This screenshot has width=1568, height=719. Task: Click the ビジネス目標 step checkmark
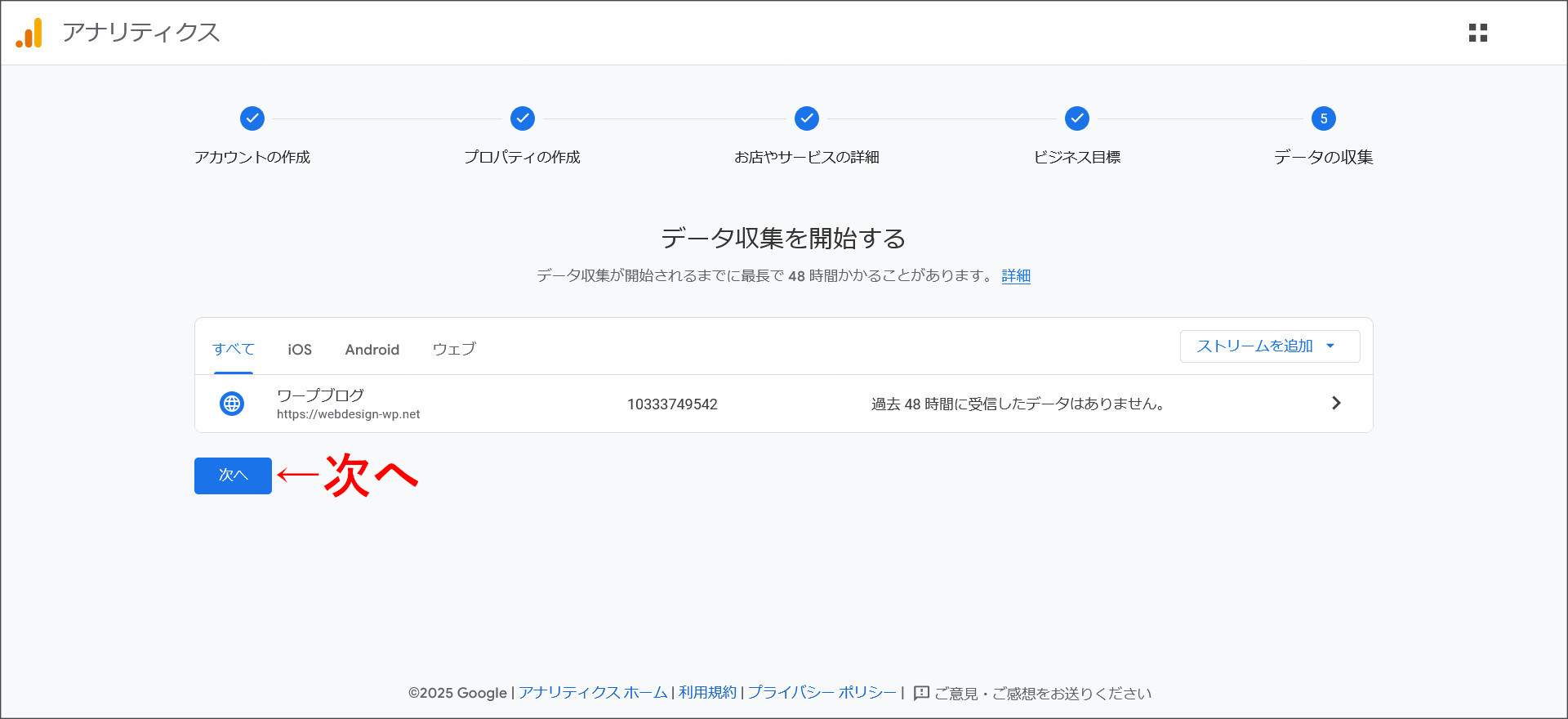[x=1077, y=118]
